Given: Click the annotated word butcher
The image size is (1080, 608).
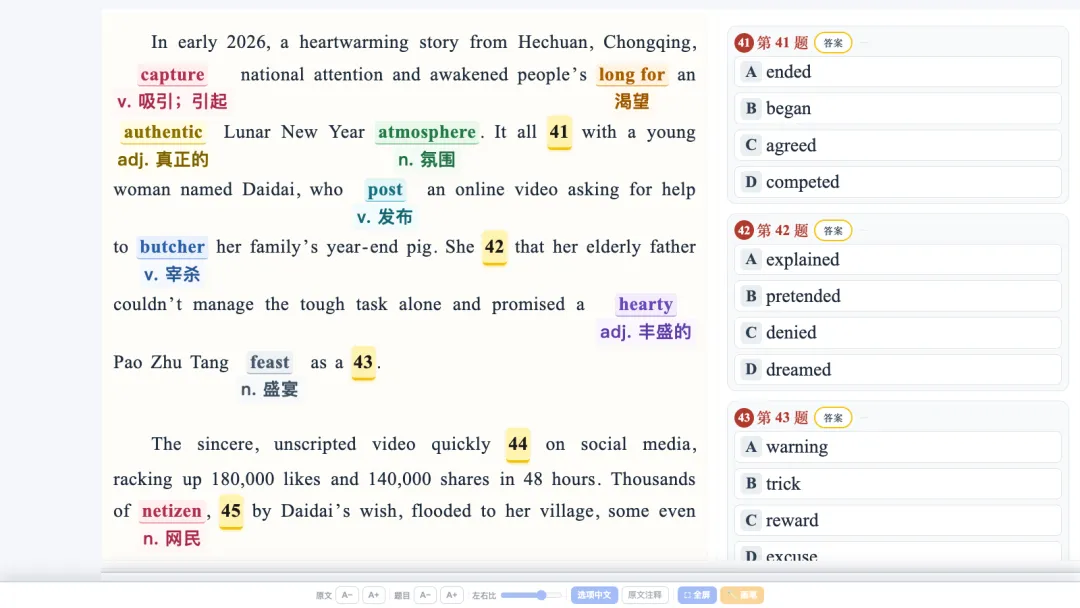Looking at the screenshot, I should [x=172, y=247].
